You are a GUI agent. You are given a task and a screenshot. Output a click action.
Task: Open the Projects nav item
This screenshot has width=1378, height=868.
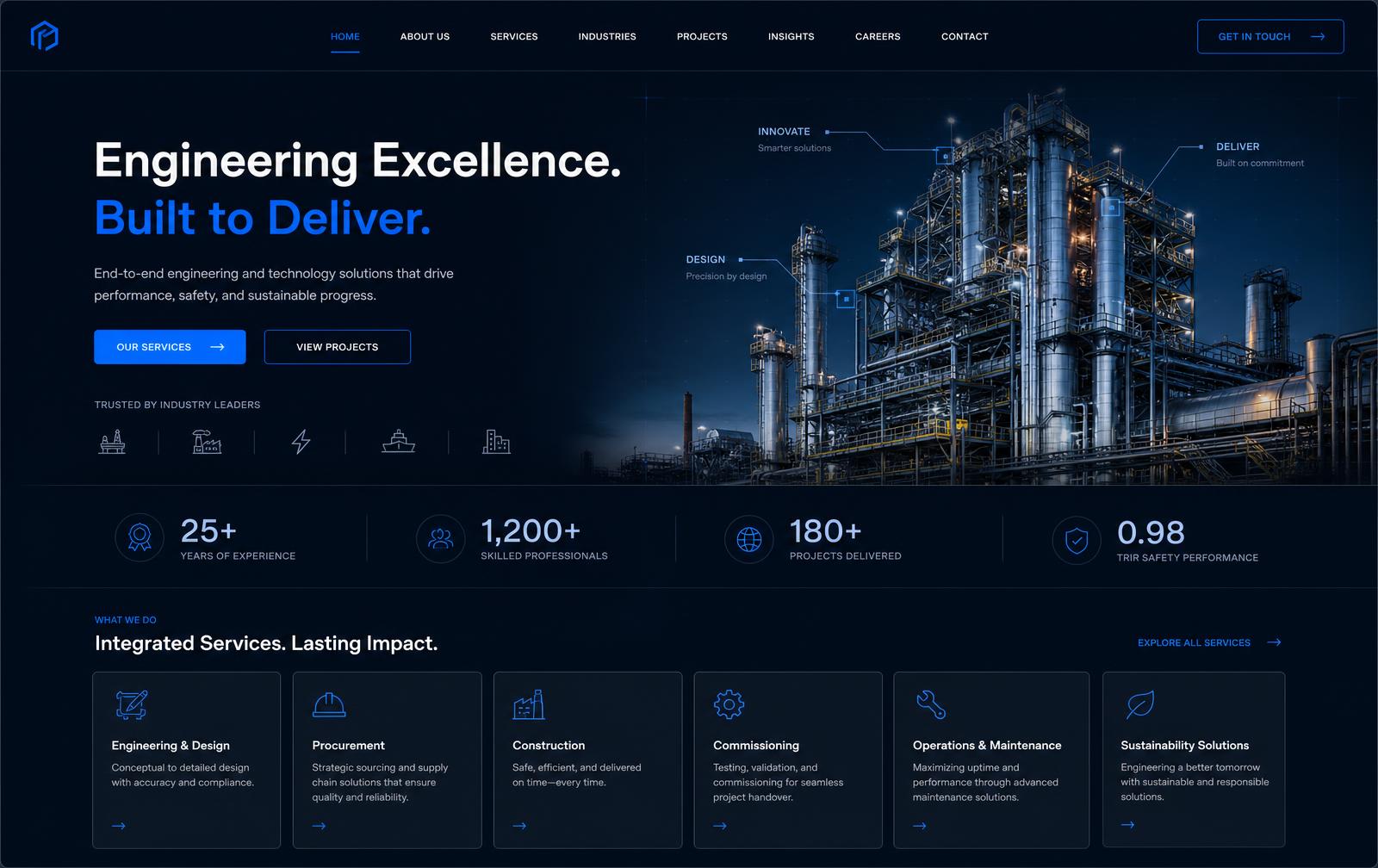pos(702,36)
